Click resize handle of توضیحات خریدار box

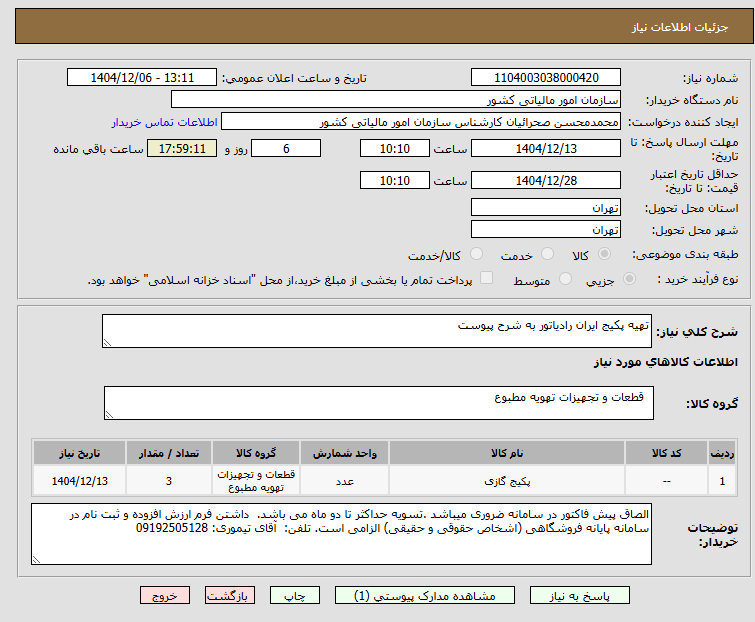point(37,559)
